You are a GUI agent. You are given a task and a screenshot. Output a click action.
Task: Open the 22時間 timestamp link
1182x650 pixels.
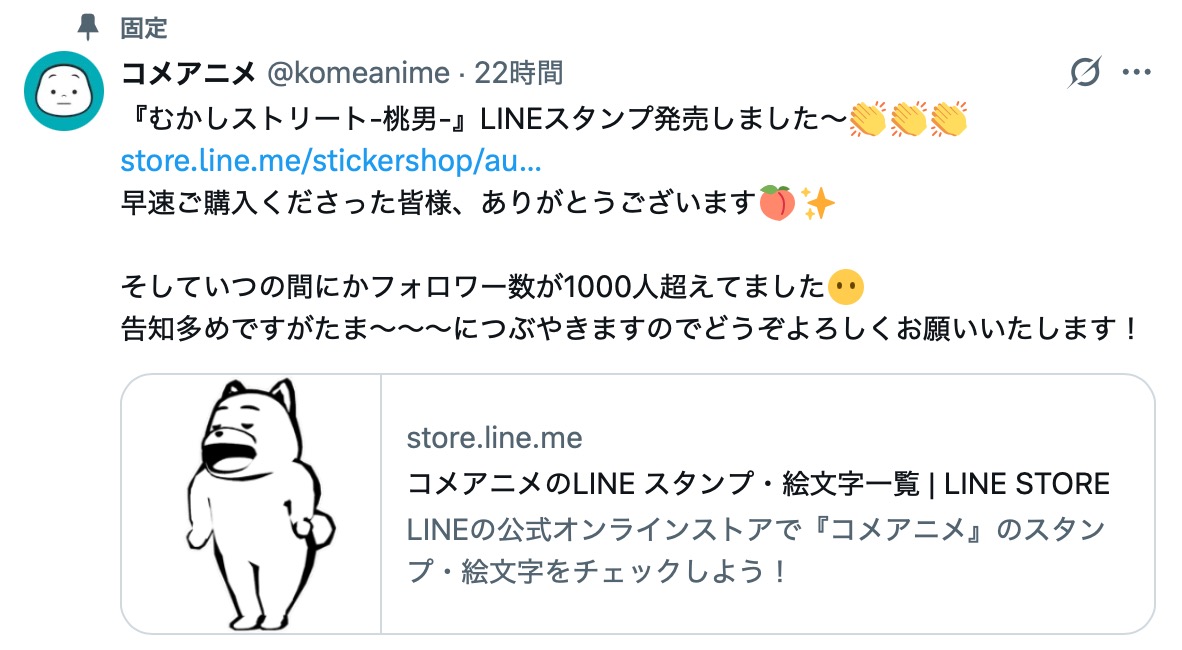pyautogui.click(x=518, y=73)
